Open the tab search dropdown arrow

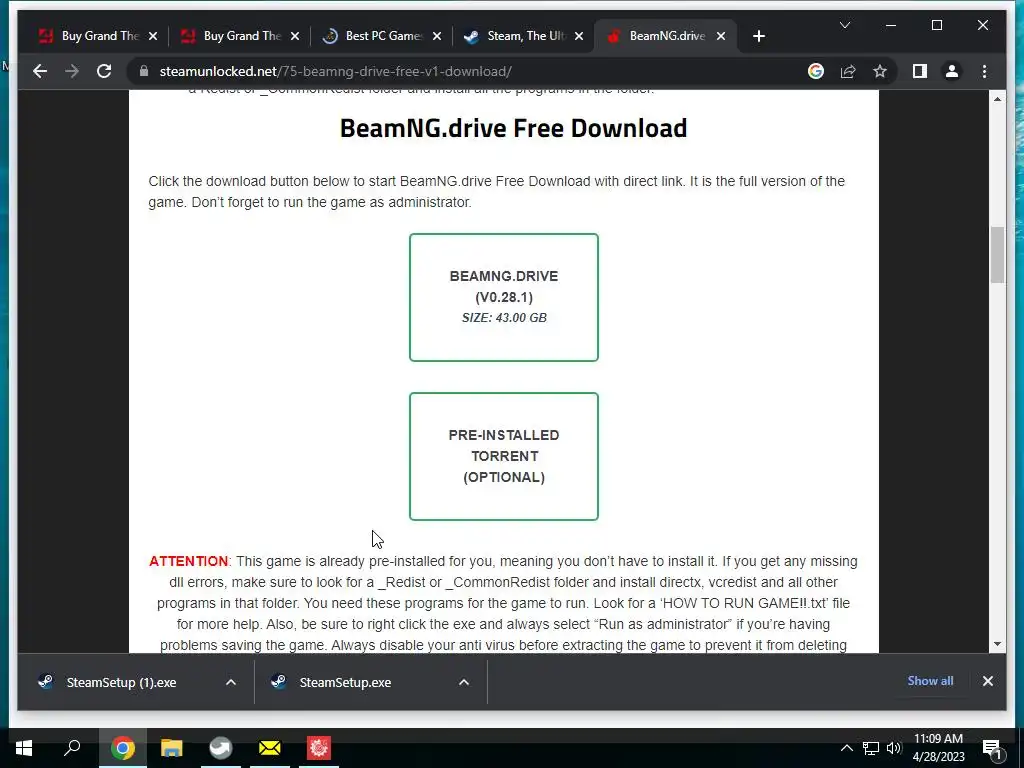pos(844,25)
